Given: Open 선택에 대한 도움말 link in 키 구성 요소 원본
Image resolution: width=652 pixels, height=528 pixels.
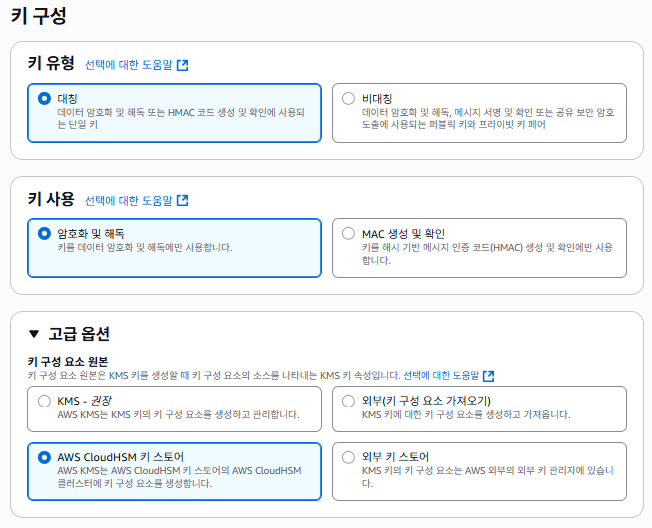Looking at the screenshot, I should point(441,376).
